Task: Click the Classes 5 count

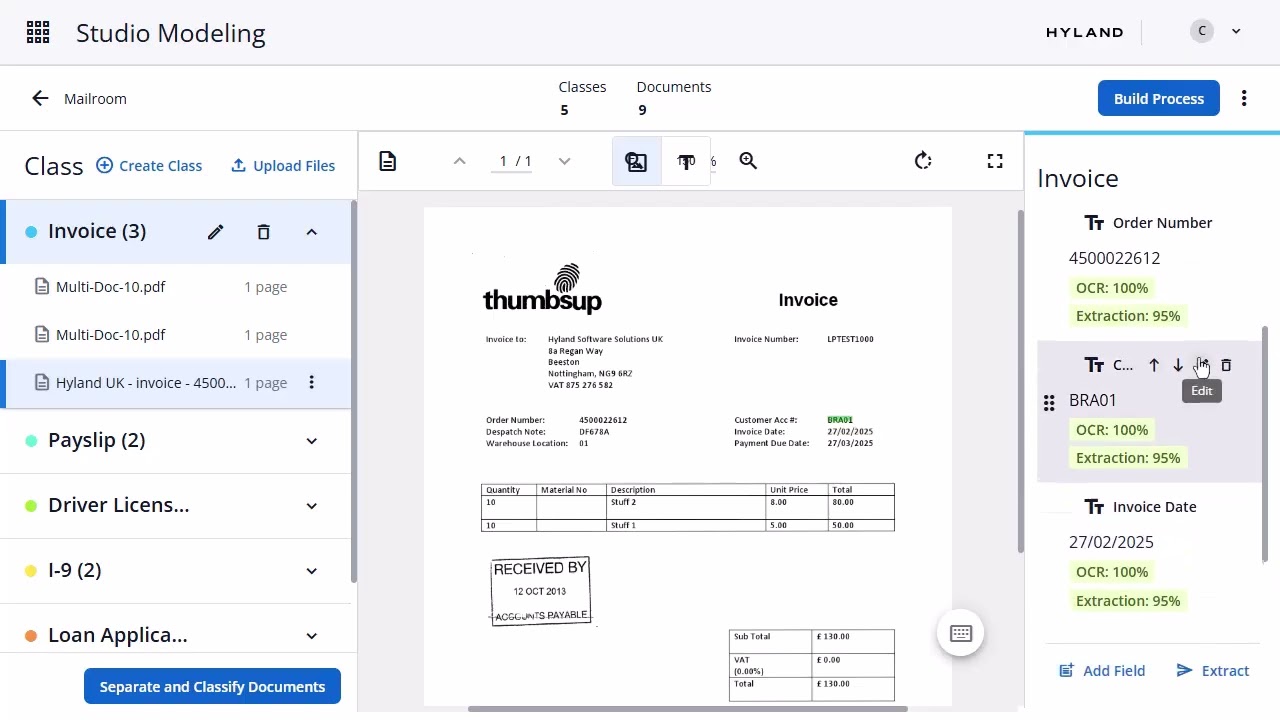Action: point(582,98)
